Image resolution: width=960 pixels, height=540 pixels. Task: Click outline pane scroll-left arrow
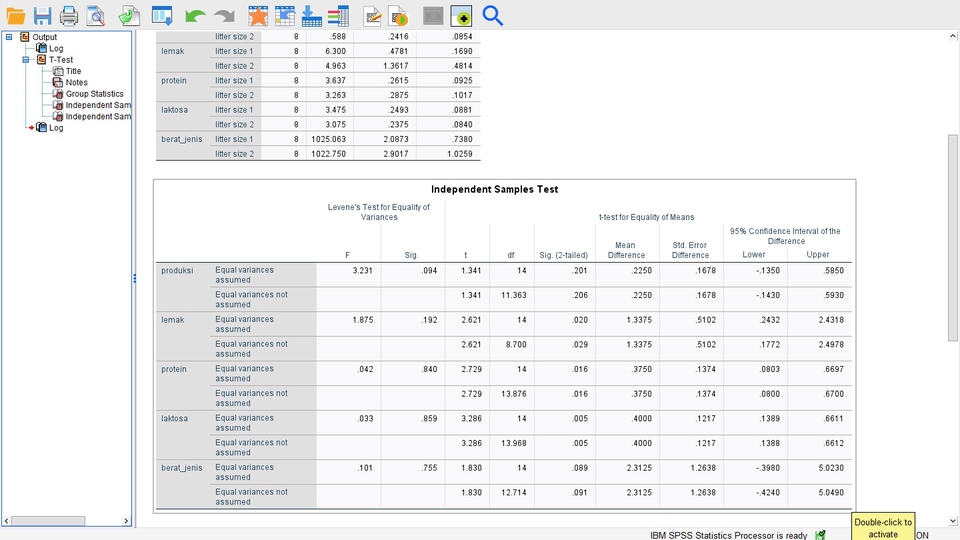coord(6,521)
